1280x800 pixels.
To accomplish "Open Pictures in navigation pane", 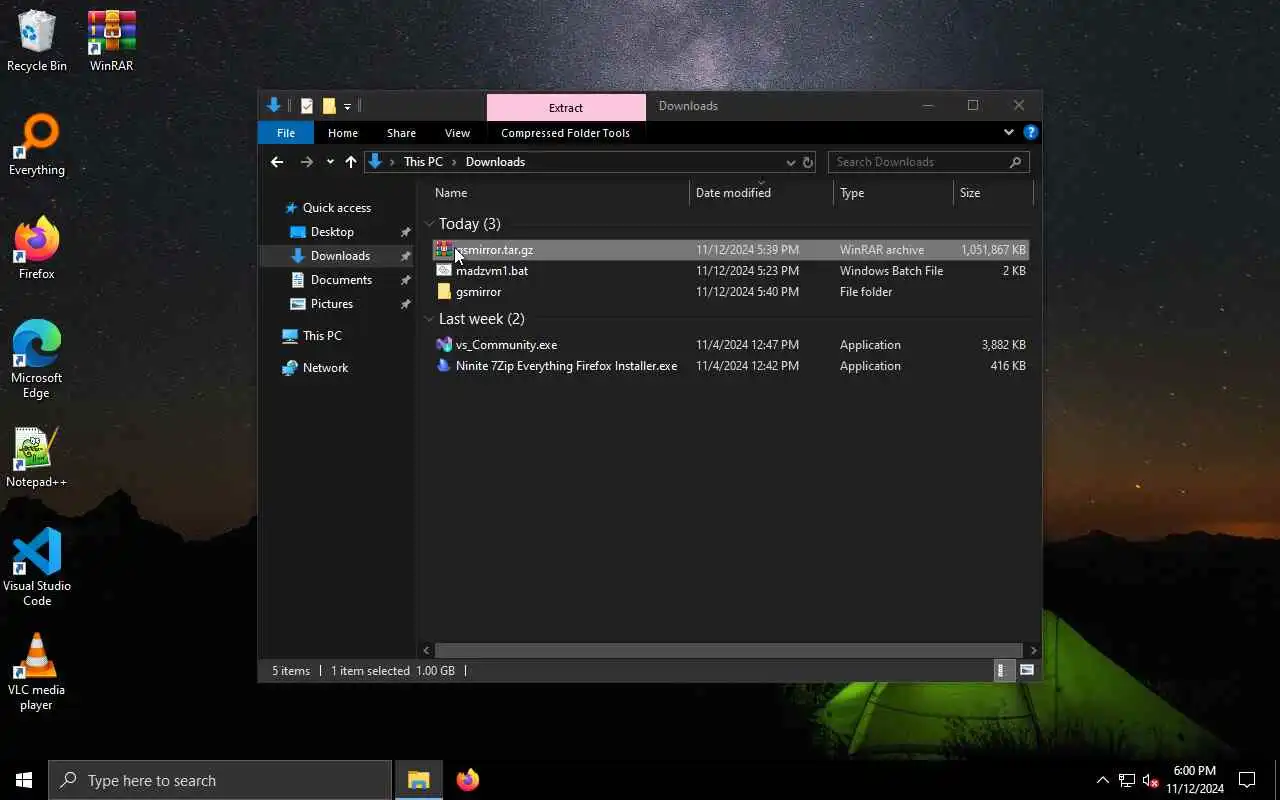I will point(331,304).
